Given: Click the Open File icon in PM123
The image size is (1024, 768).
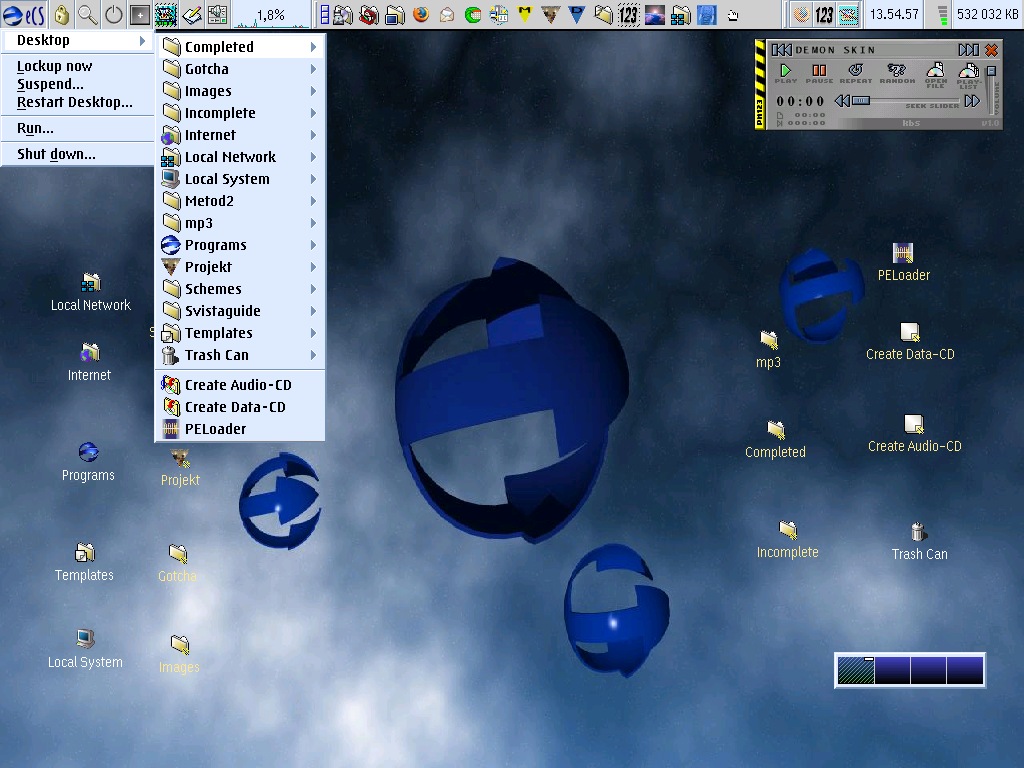Looking at the screenshot, I should click(x=935, y=73).
